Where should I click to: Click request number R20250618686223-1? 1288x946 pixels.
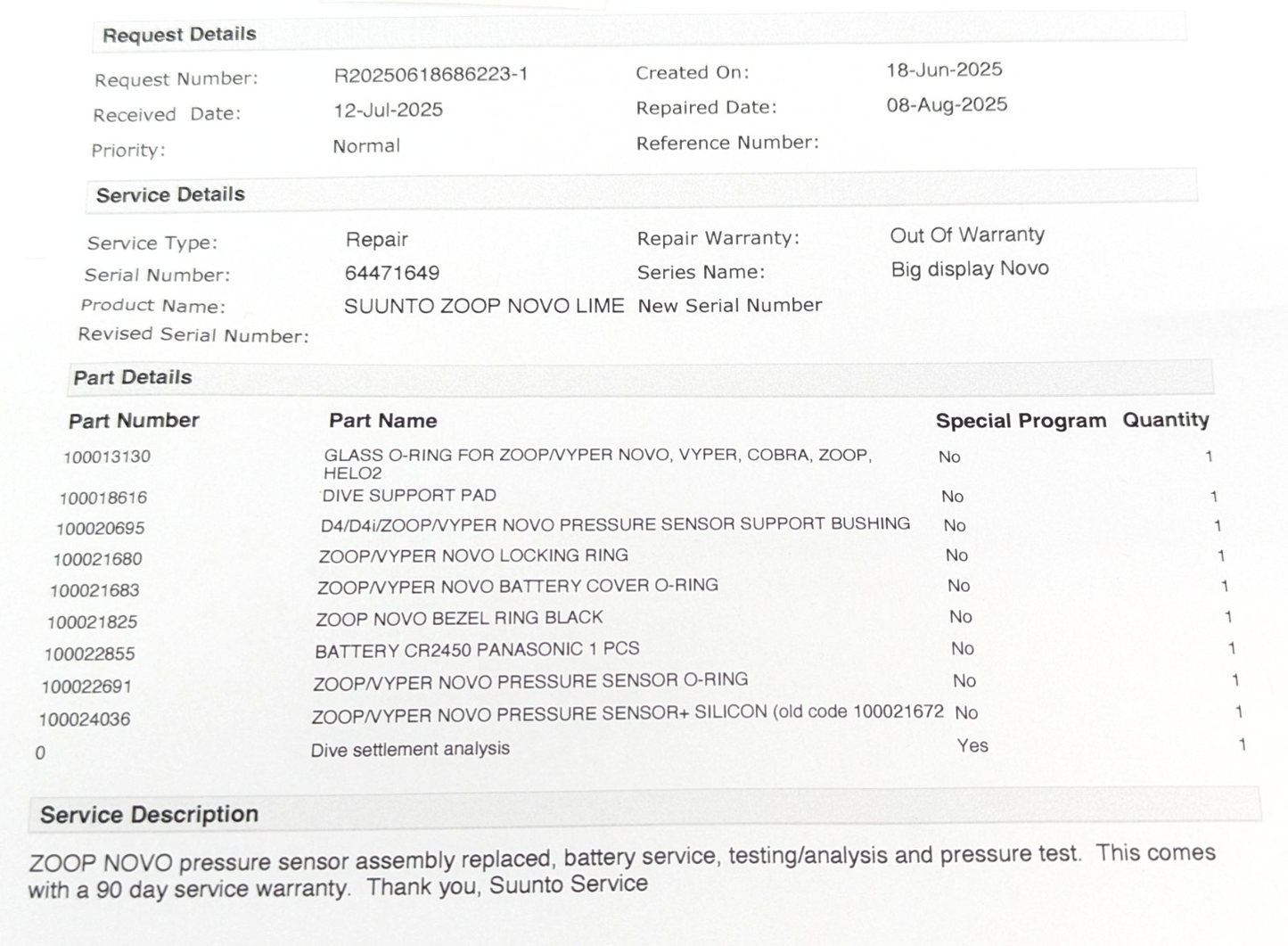pos(431,75)
